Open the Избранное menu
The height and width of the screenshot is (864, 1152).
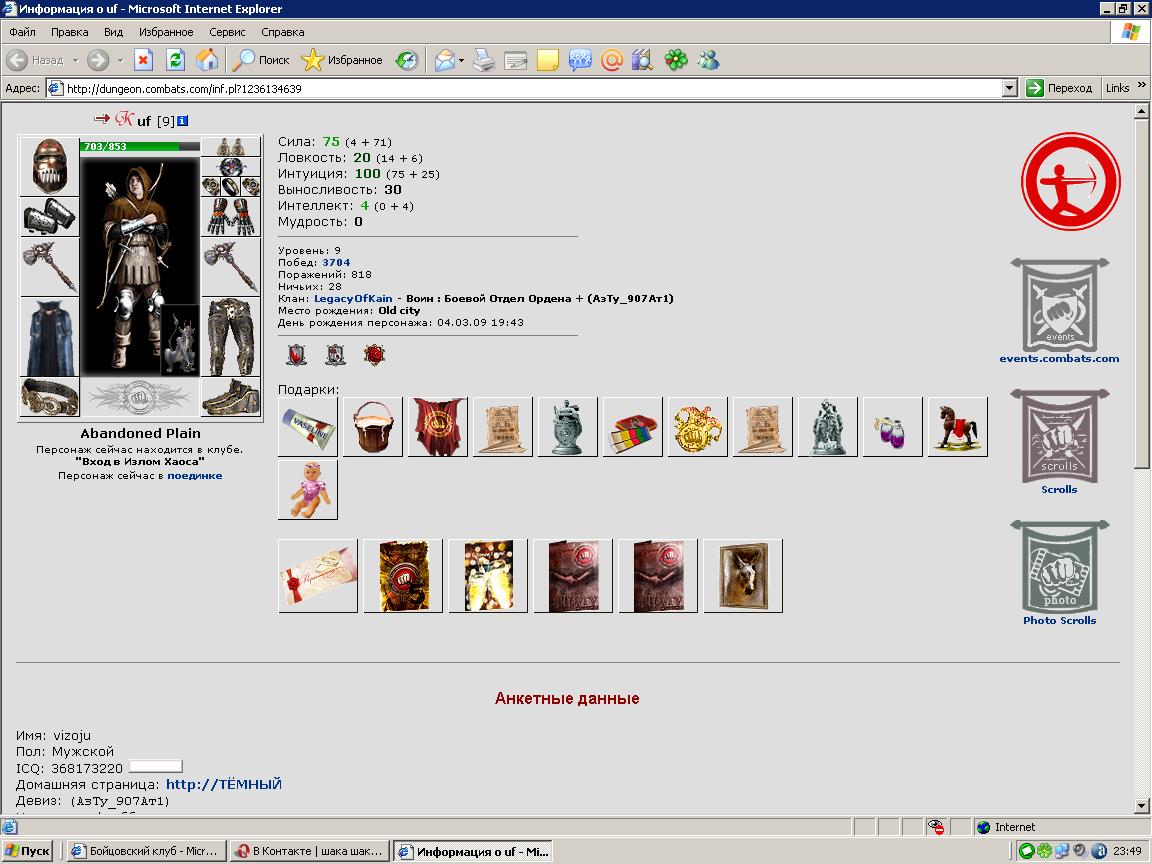coord(166,32)
